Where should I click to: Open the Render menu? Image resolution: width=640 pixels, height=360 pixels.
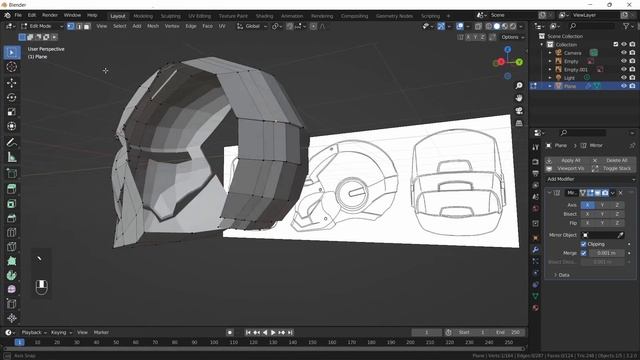(50, 15)
